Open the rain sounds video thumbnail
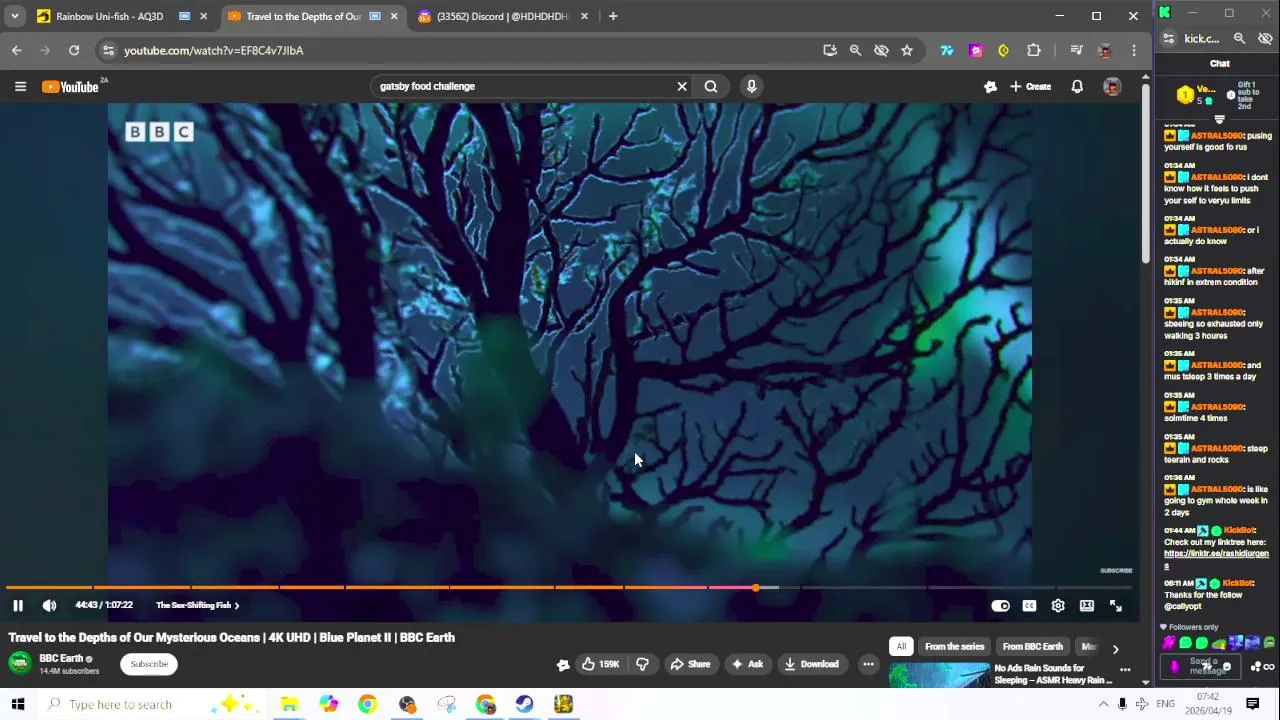 pyautogui.click(x=938, y=675)
